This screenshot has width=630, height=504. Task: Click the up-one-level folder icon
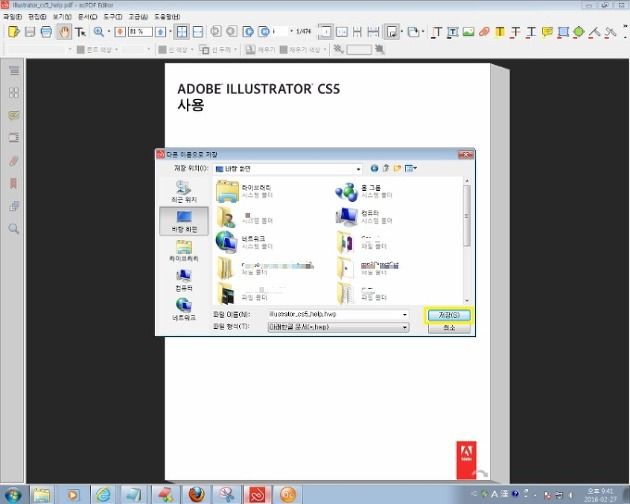click(x=386, y=168)
